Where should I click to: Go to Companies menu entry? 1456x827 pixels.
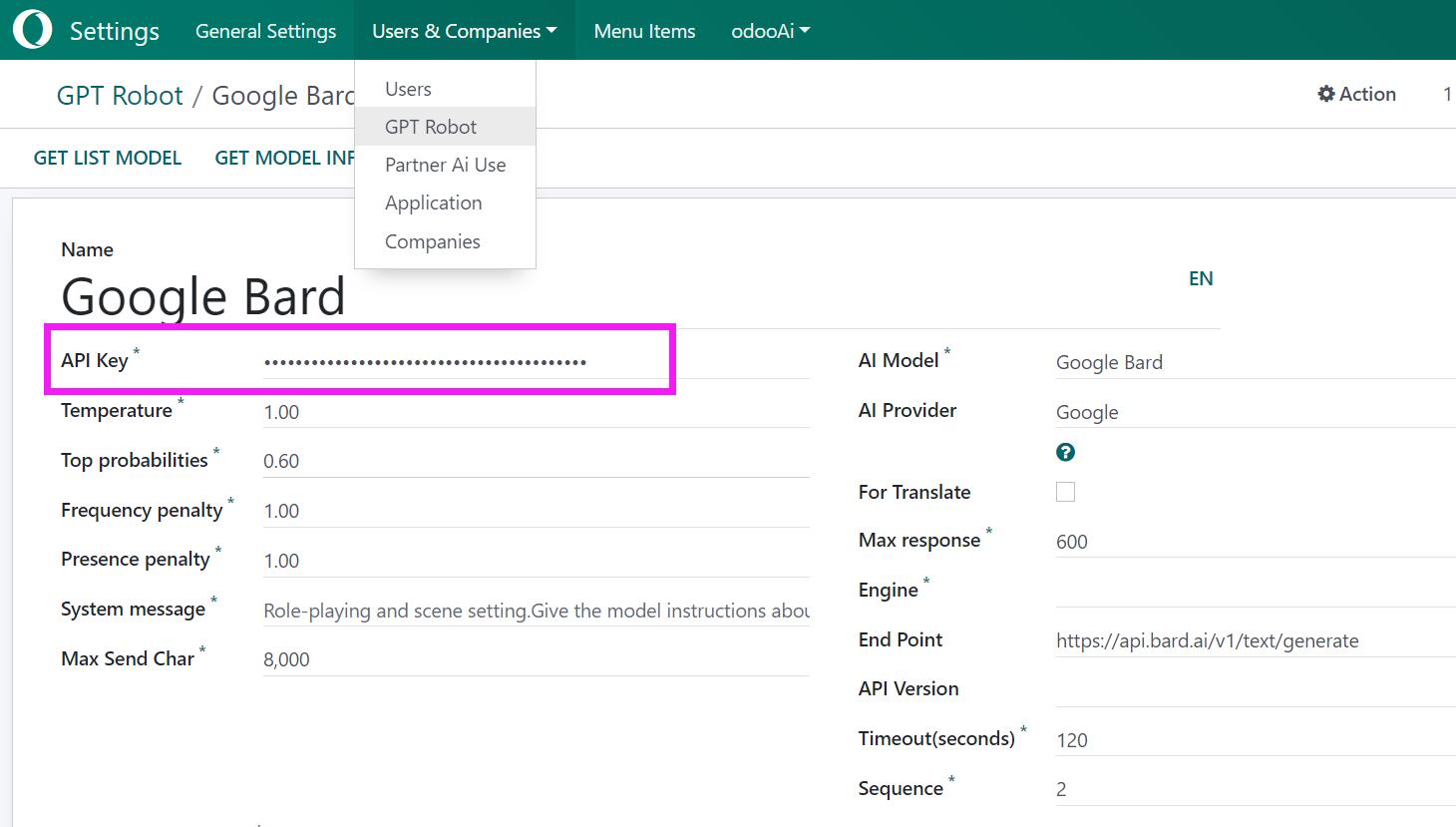coord(432,241)
